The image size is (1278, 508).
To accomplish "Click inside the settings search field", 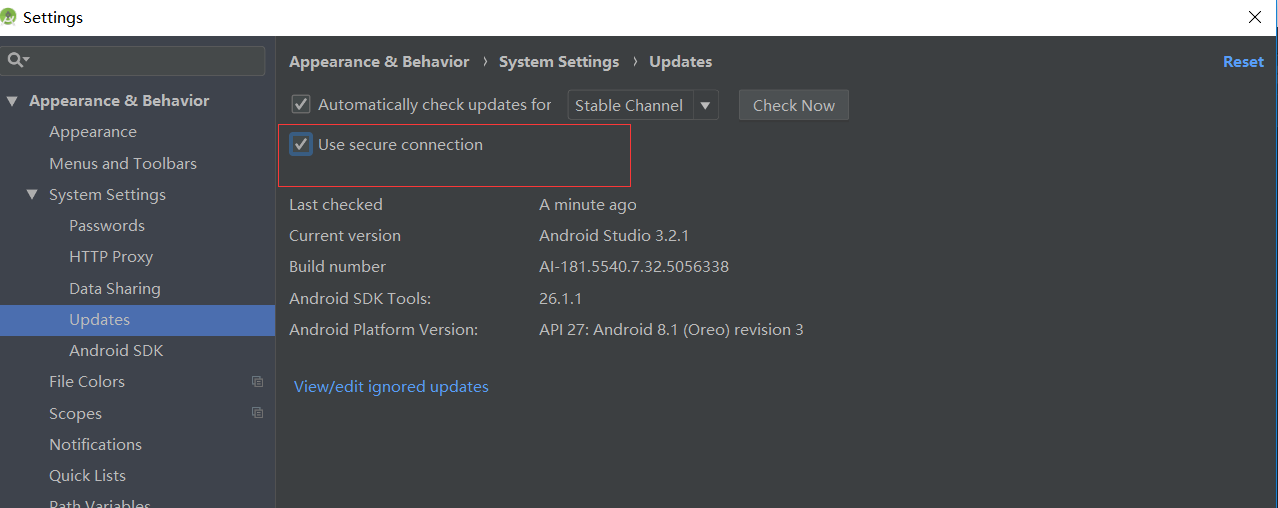I will pyautogui.click(x=145, y=61).
